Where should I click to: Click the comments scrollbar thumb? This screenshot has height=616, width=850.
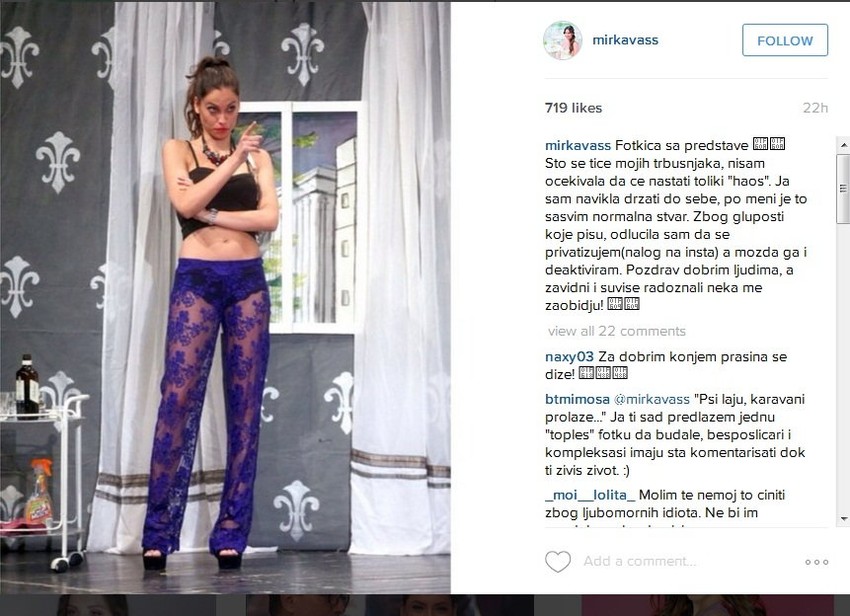843,189
